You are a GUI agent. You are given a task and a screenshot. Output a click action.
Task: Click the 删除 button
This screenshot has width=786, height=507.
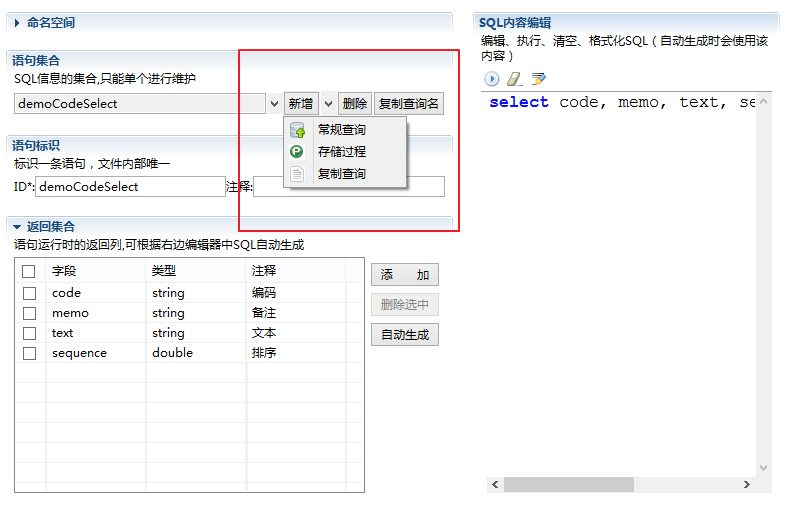pyautogui.click(x=355, y=104)
